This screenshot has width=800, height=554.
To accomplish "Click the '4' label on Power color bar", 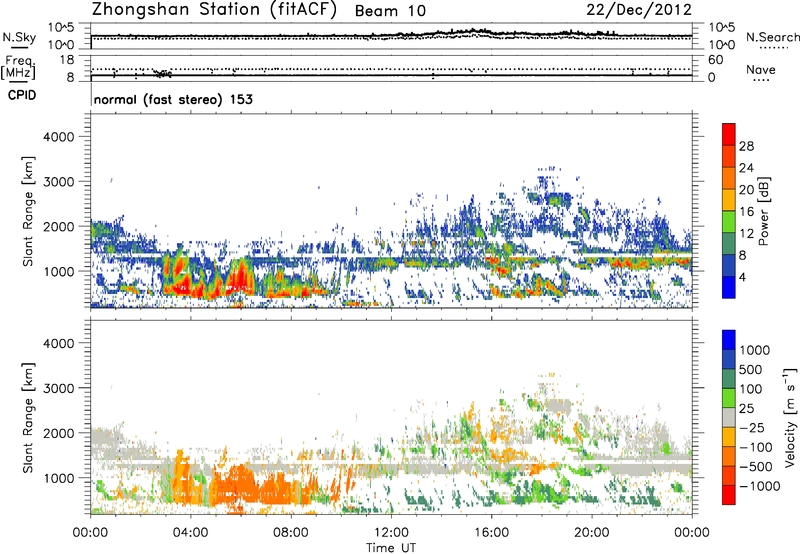I will point(742,278).
